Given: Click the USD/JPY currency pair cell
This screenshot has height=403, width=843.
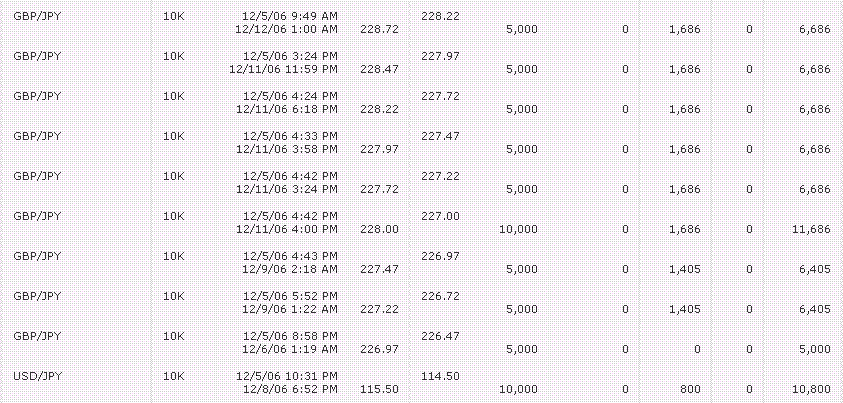Looking at the screenshot, I should point(37,376).
